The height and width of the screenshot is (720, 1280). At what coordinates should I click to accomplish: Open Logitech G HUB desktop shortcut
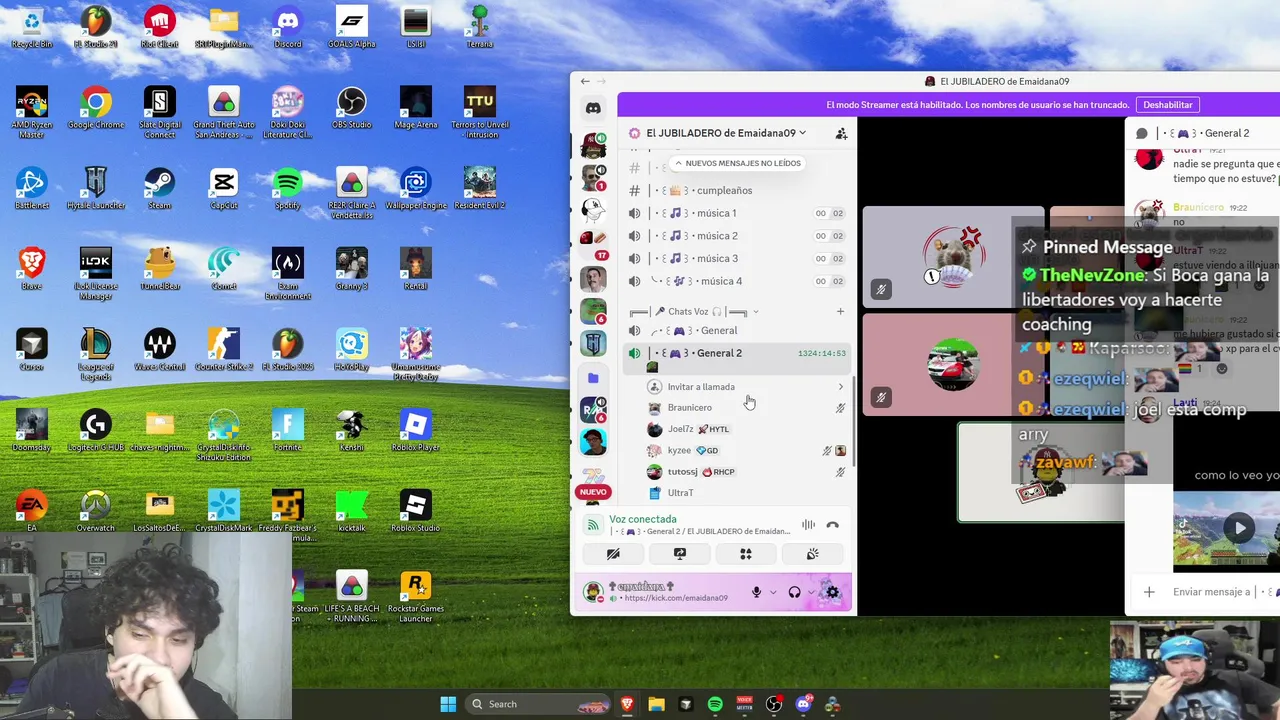pos(96,431)
